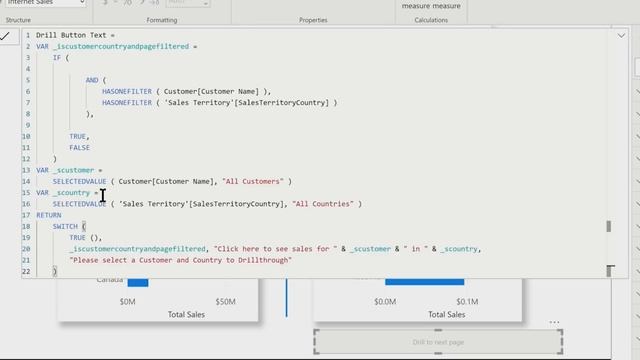Click the $0.1M axis label
Screen dimensions: 640x360
[467, 302]
